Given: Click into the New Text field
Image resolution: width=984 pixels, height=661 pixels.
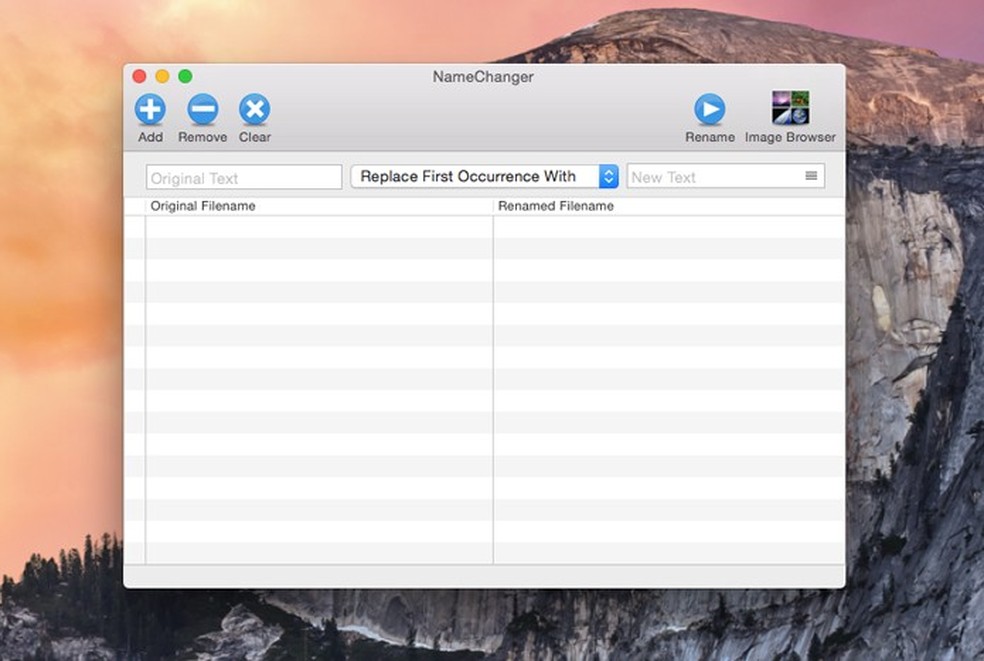Looking at the screenshot, I should pos(713,177).
